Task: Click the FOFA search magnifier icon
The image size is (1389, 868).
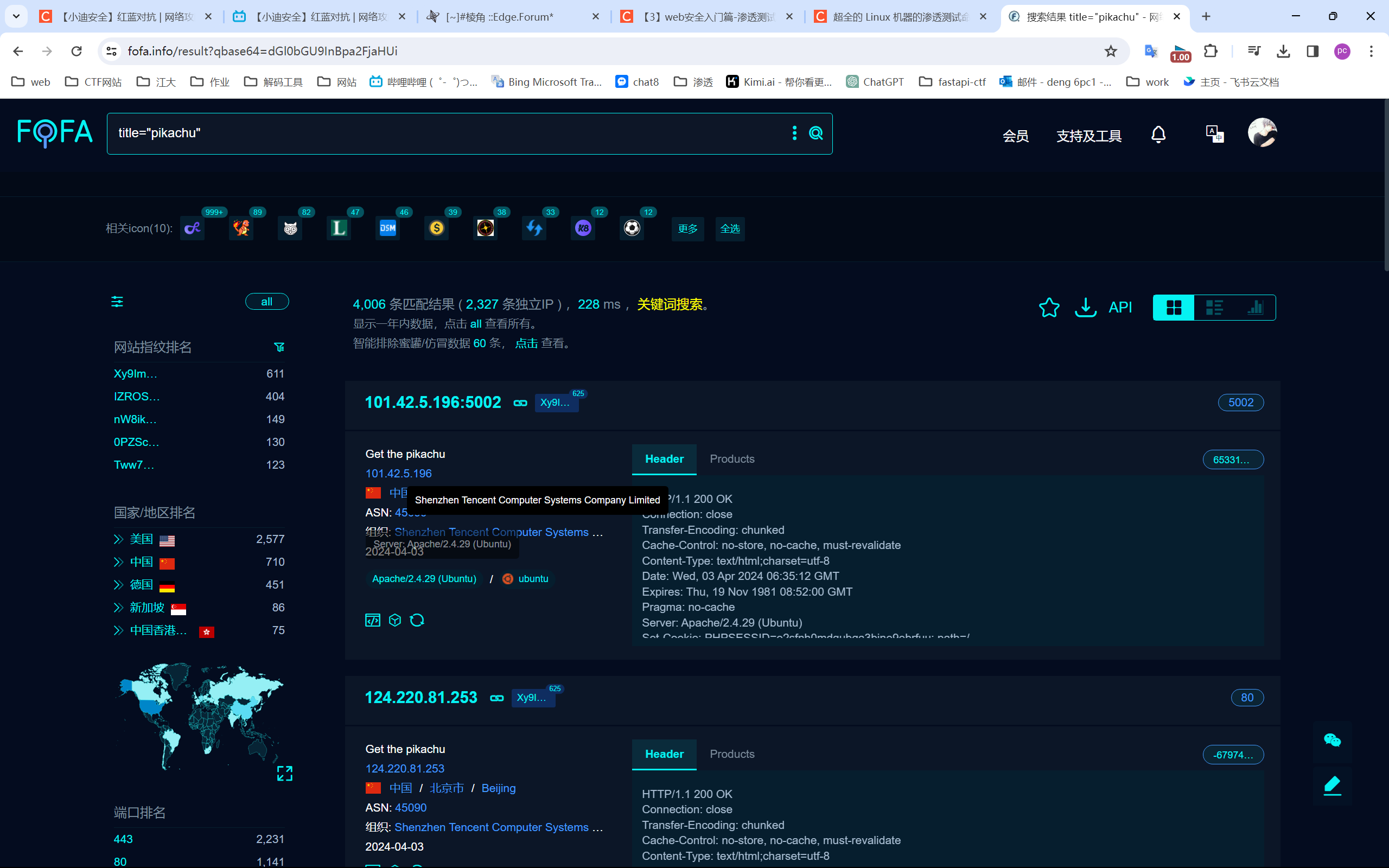Action: 815,133
